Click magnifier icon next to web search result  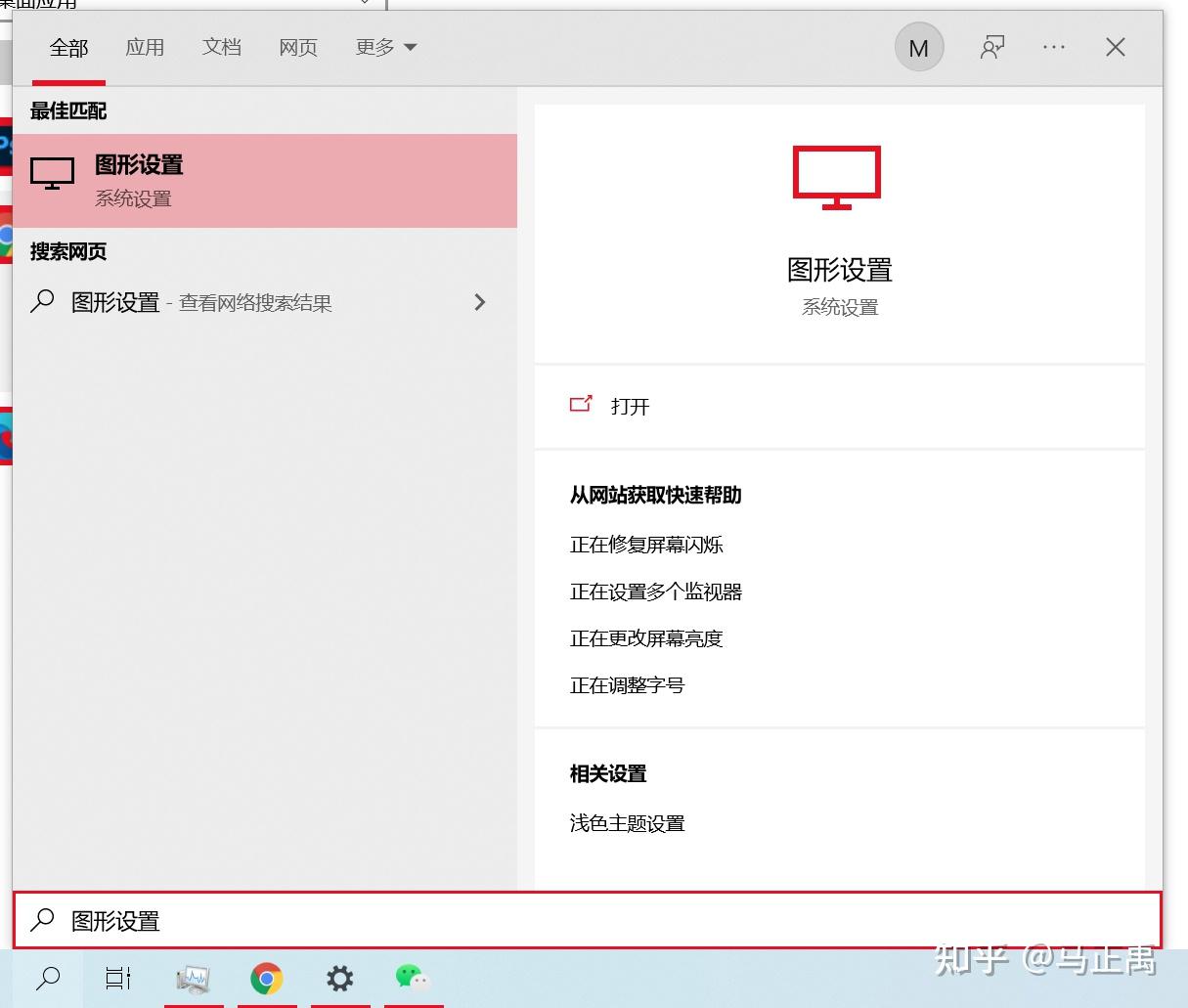42,302
